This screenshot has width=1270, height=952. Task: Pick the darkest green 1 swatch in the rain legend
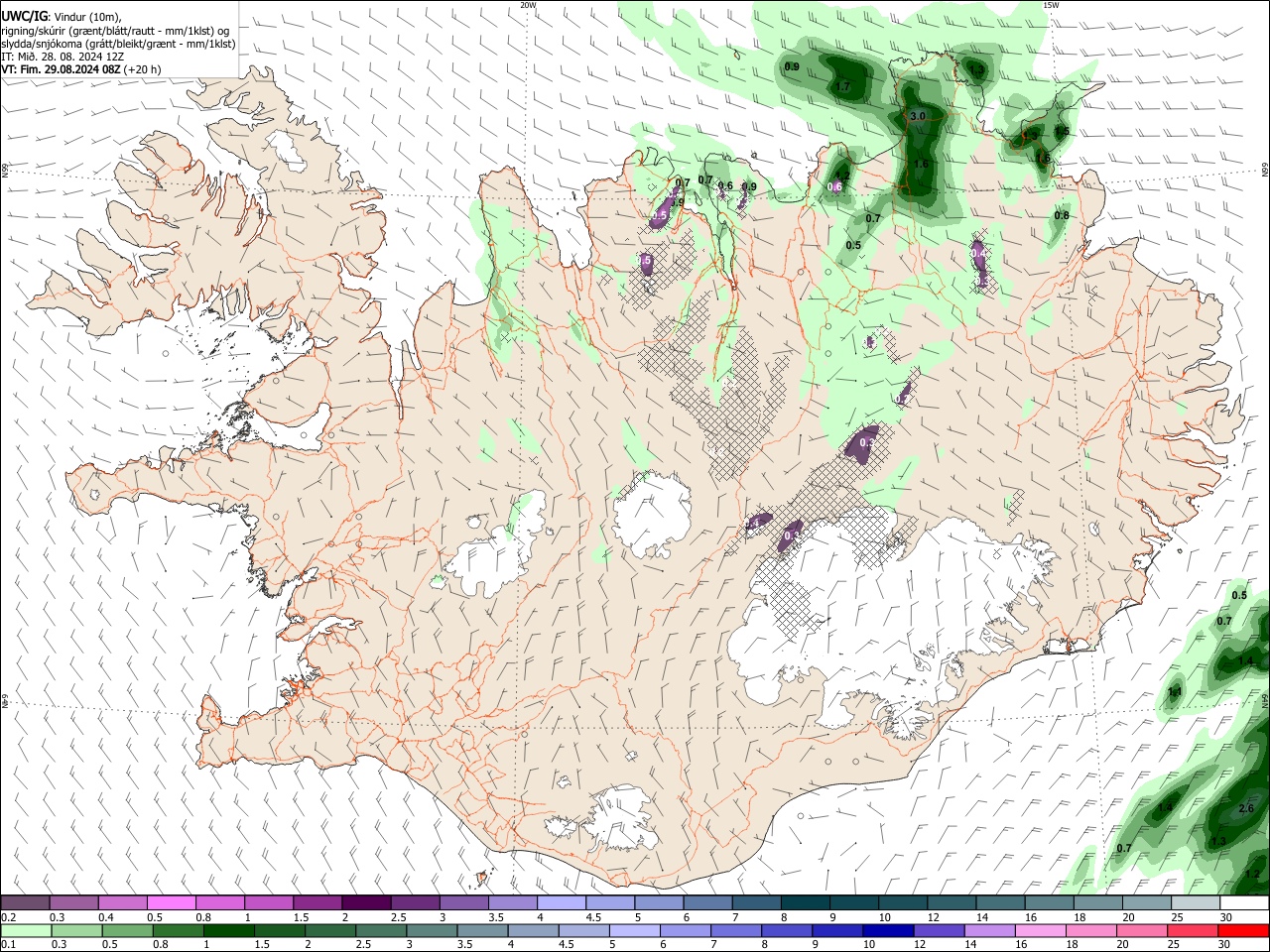point(229,930)
